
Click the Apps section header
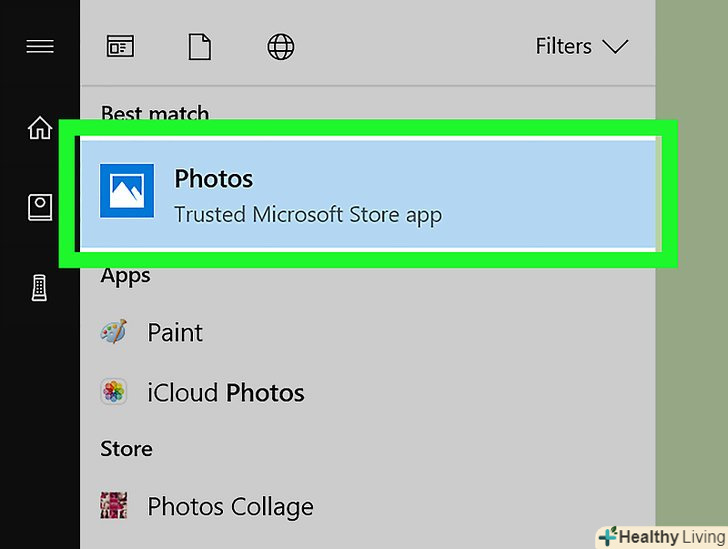(x=126, y=276)
